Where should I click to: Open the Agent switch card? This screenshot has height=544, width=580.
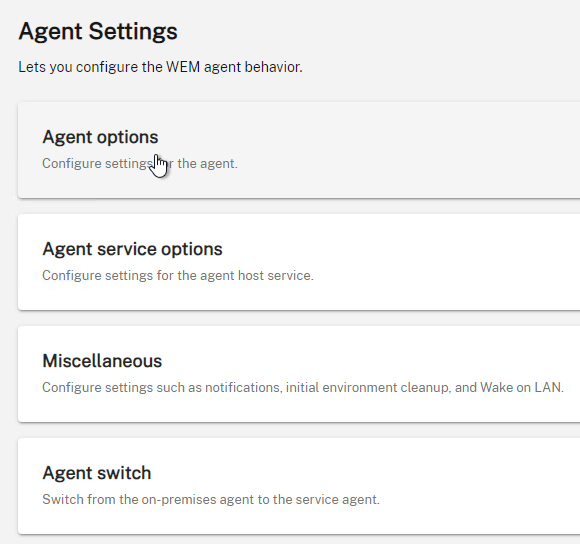pos(299,486)
